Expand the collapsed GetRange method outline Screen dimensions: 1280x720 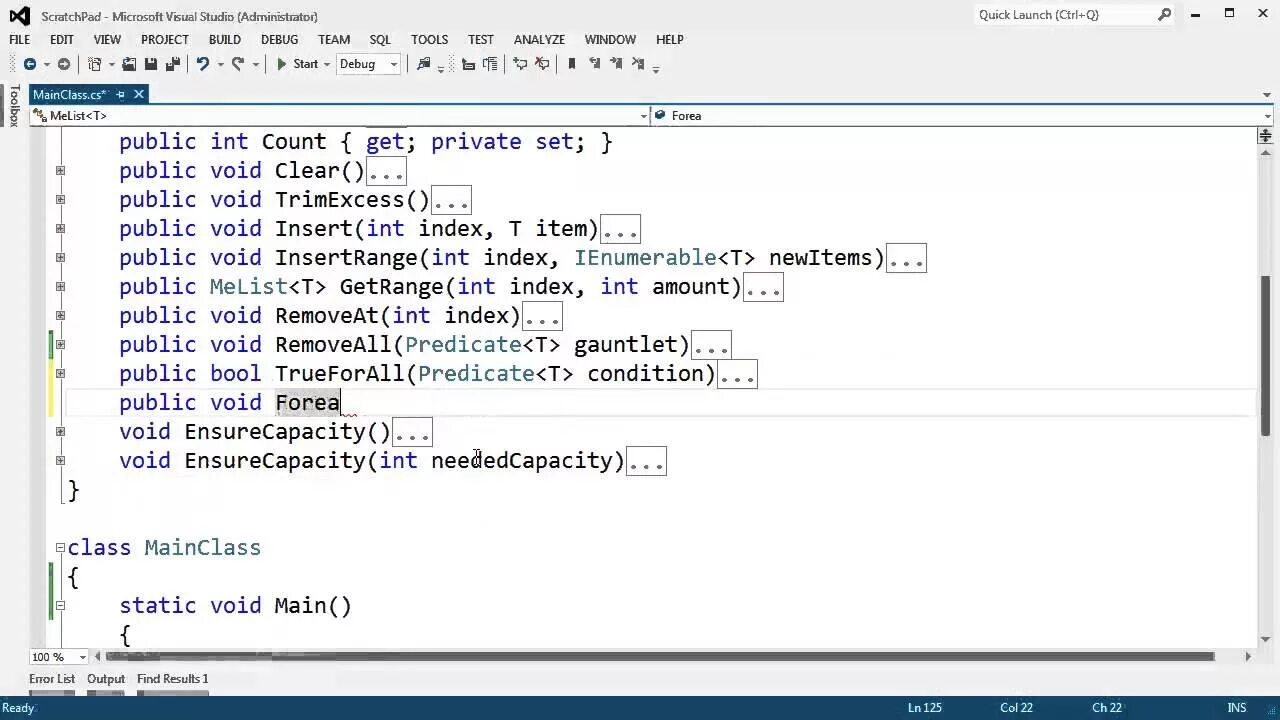tap(60, 286)
